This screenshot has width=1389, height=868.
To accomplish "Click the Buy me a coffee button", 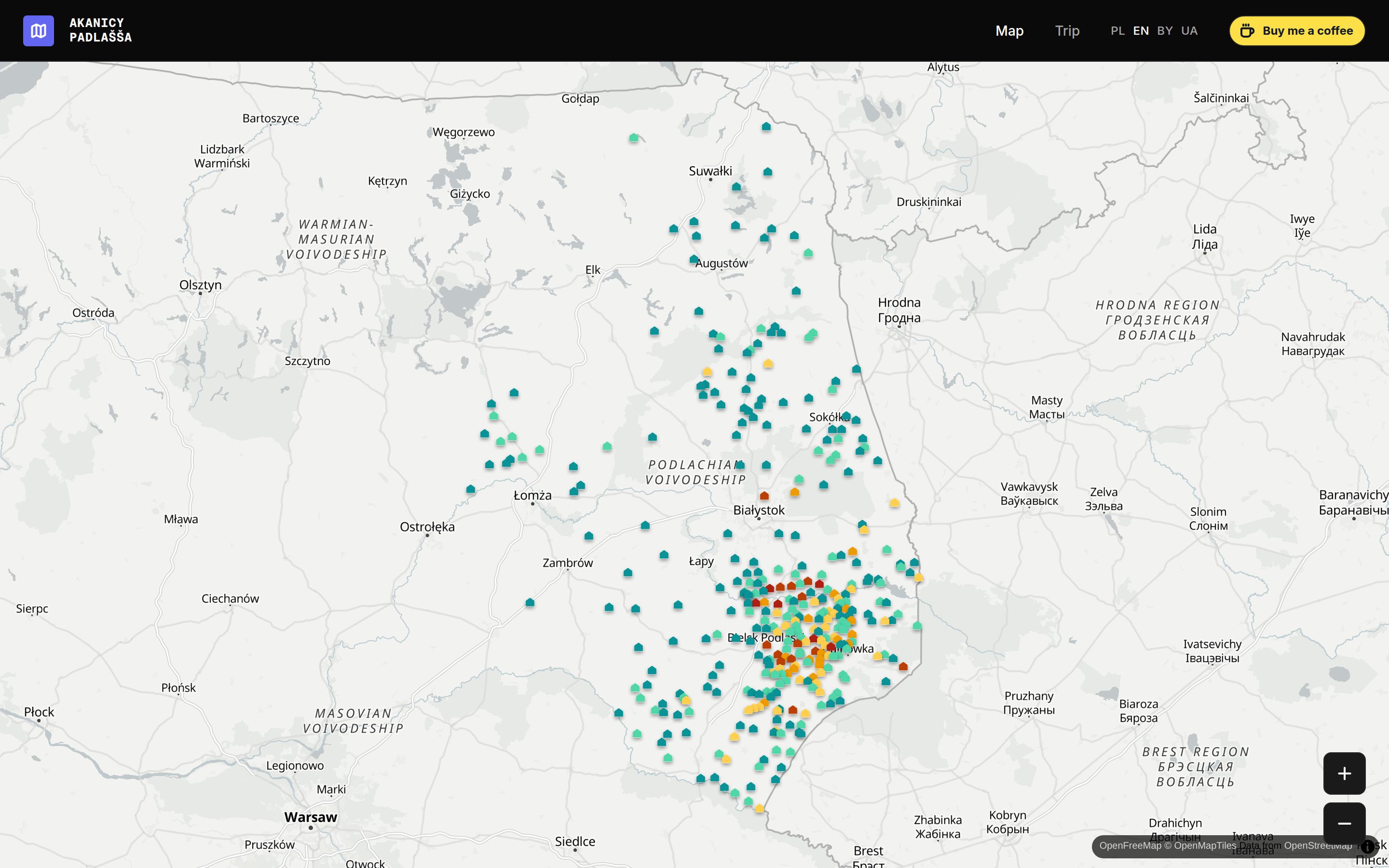I will 1296,30.
